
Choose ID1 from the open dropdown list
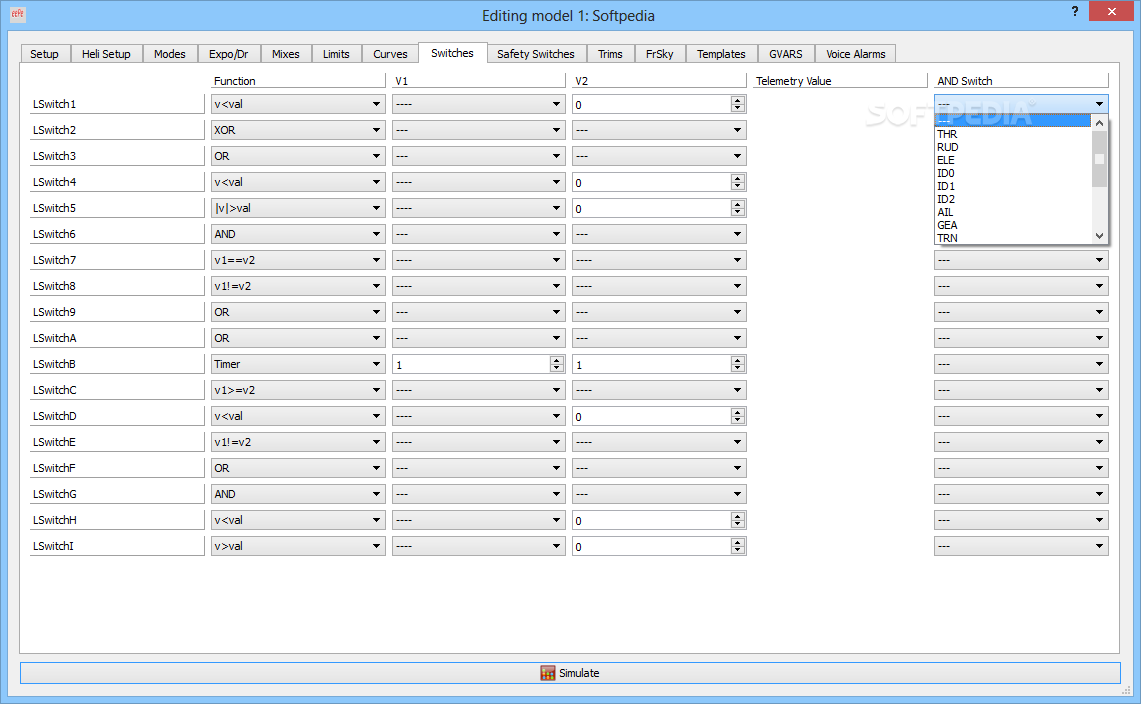click(1013, 186)
